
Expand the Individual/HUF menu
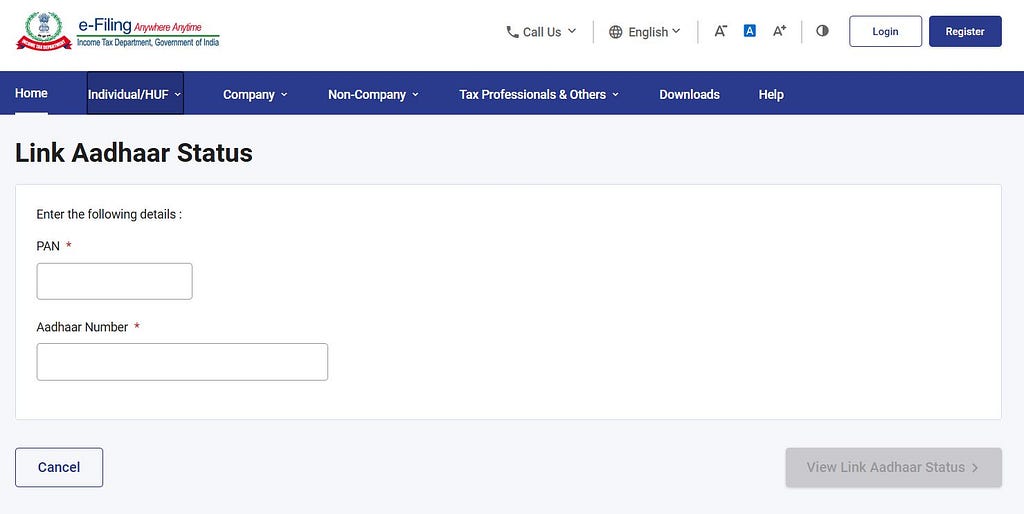pos(135,93)
